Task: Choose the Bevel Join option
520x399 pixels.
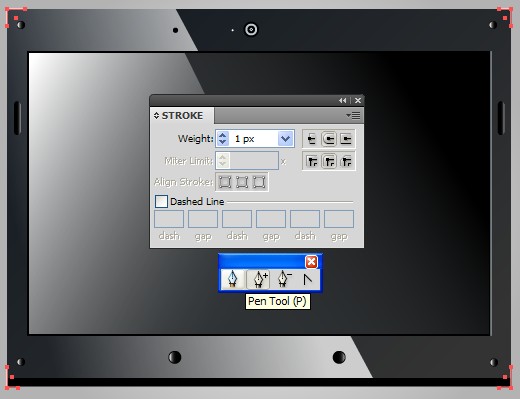Action: point(346,161)
